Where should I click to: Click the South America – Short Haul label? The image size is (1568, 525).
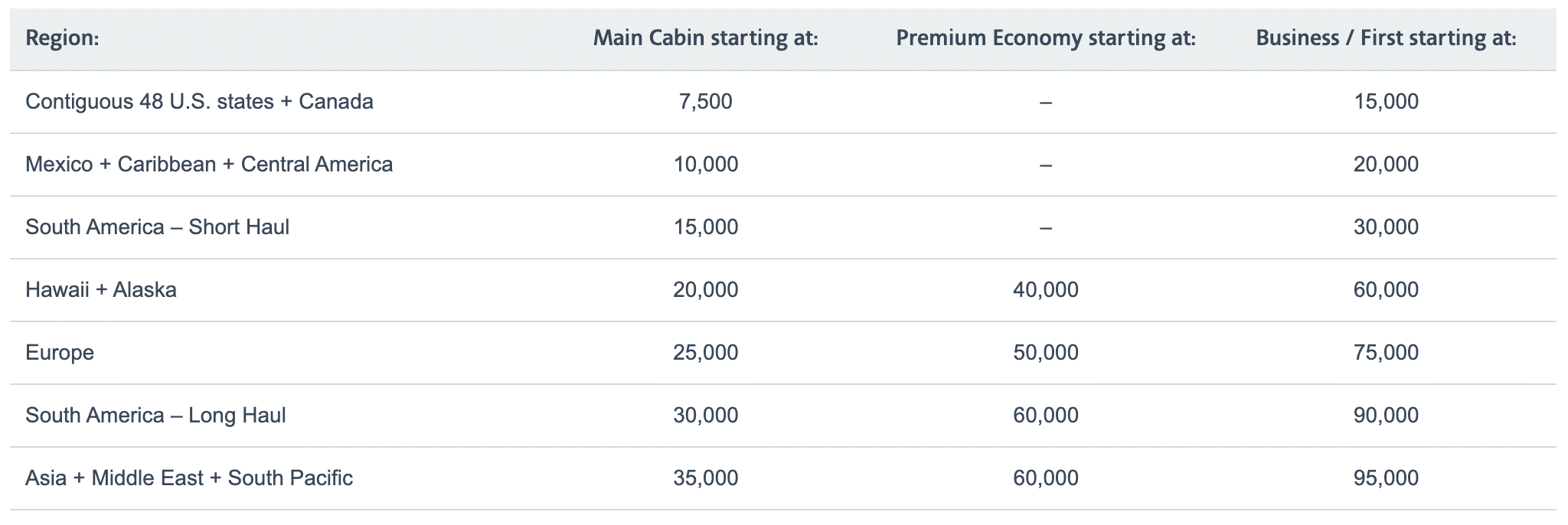coord(157,227)
